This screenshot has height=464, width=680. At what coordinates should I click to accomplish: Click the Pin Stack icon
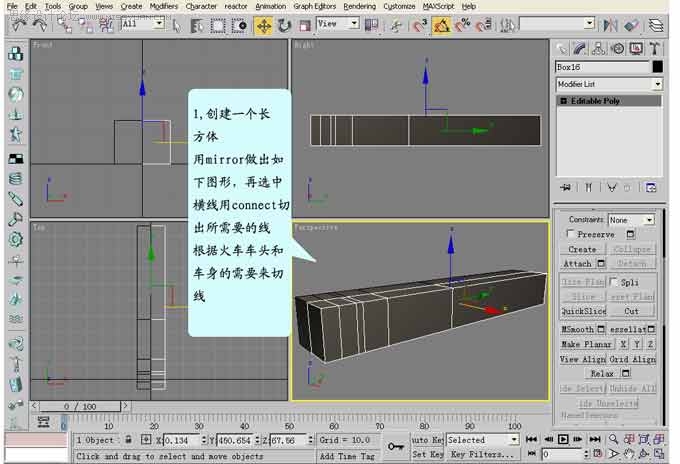click(x=565, y=188)
